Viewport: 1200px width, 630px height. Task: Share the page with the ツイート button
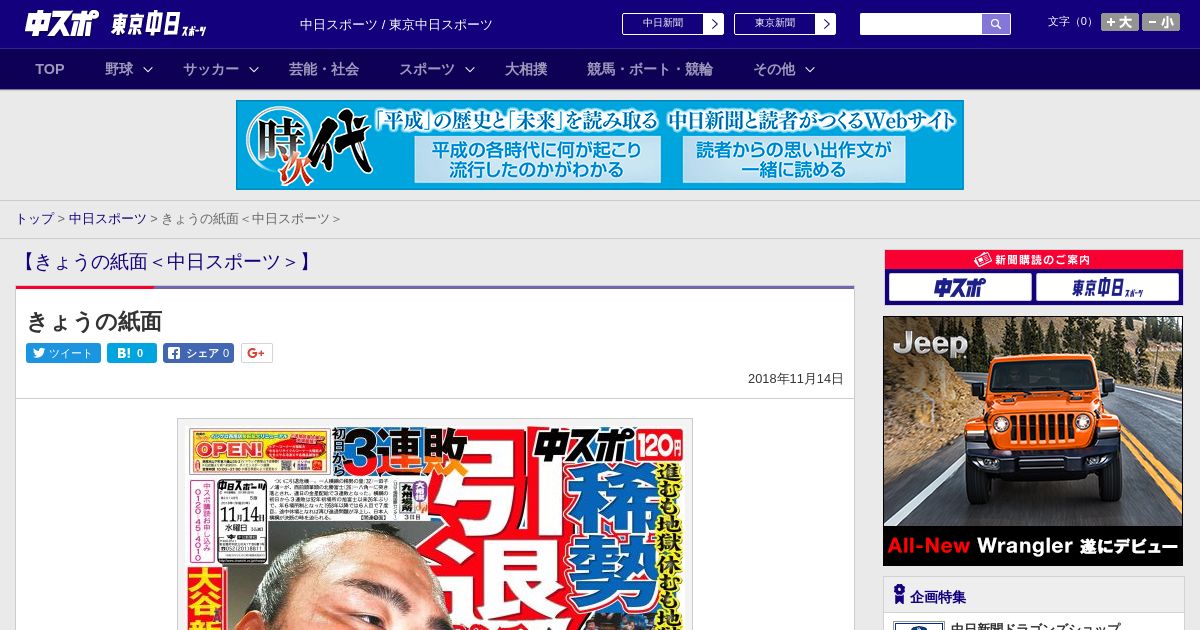point(63,353)
